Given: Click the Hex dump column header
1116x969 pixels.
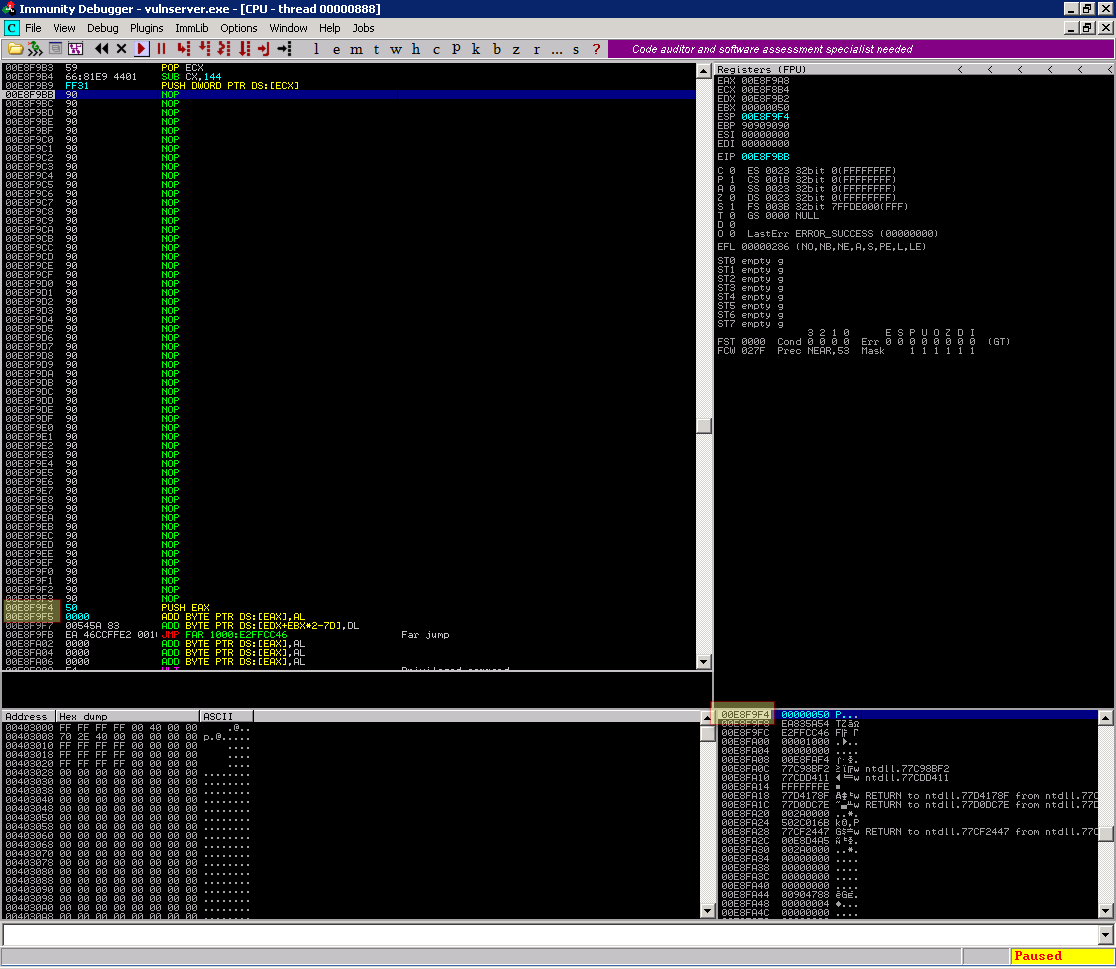Looking at the screenshot, I should tap(128, 716).
